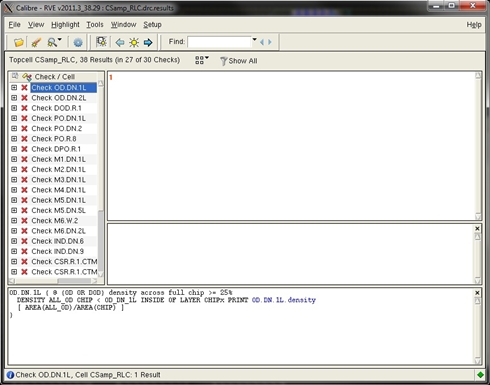Click red X status icon for DPO.R.1
The height and width of the screenshot is (385, 490).
tap(24, 149)
